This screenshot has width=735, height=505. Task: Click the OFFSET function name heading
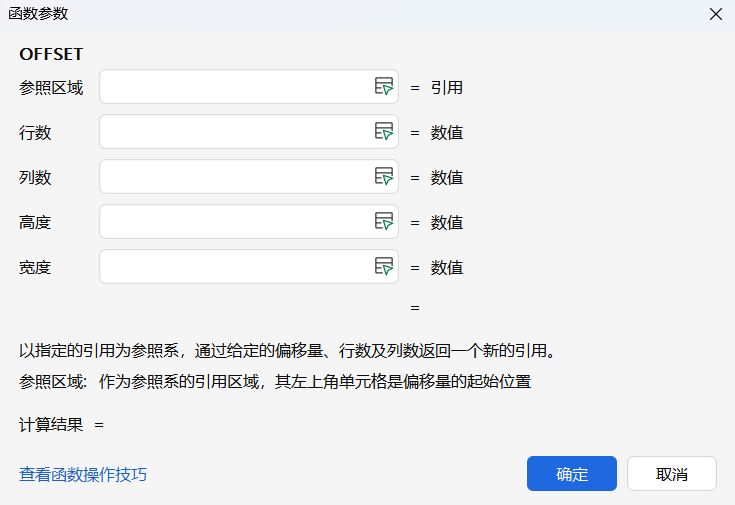pos(51,54)
